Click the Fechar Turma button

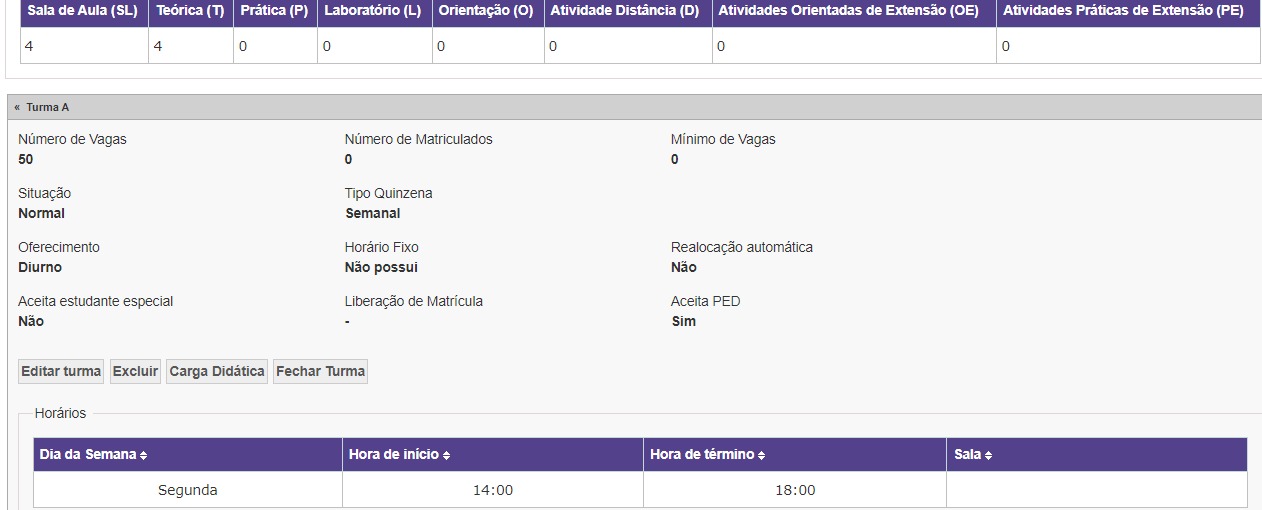pos(321,371)
